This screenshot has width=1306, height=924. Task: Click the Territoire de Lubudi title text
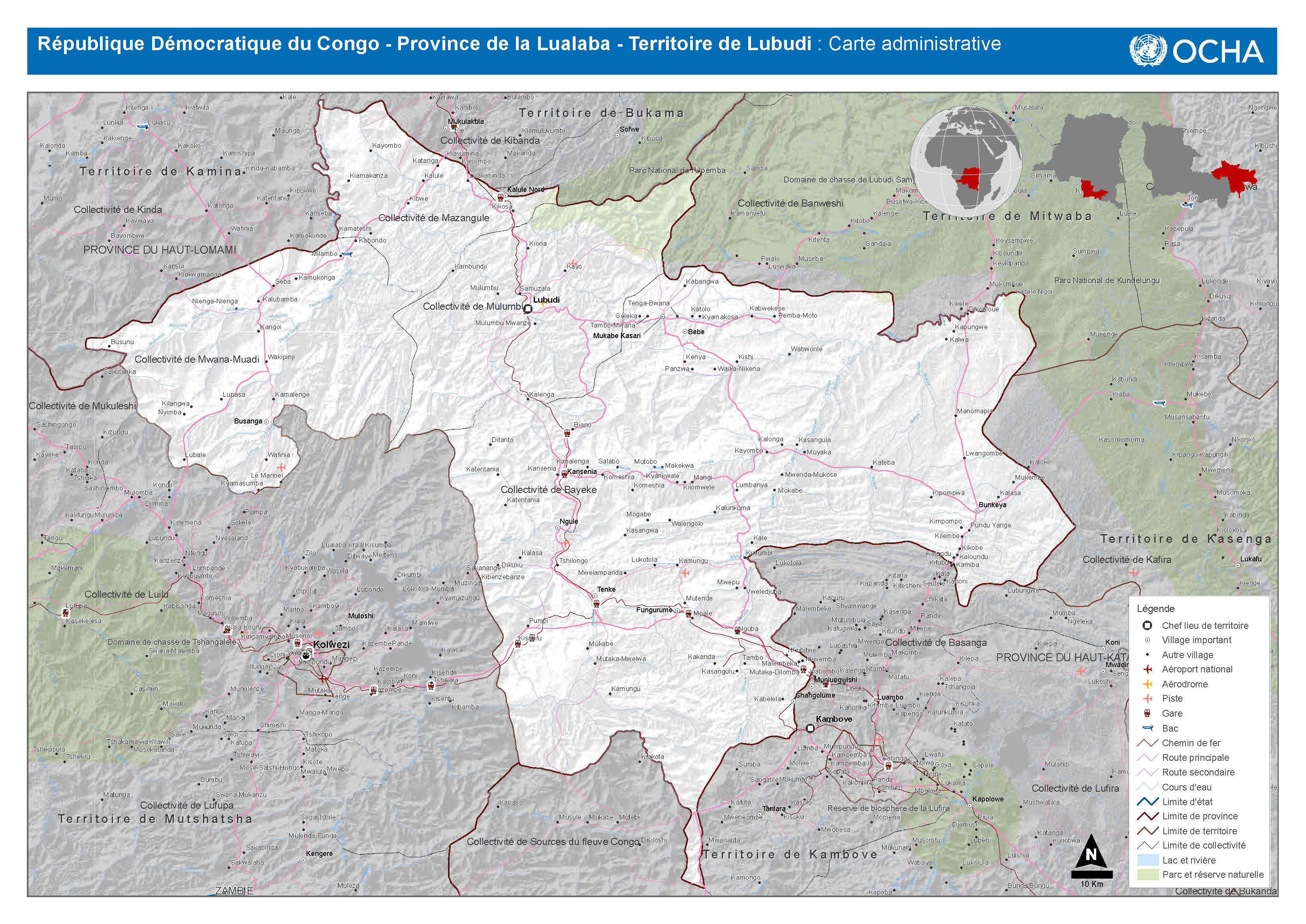[720, 44]
